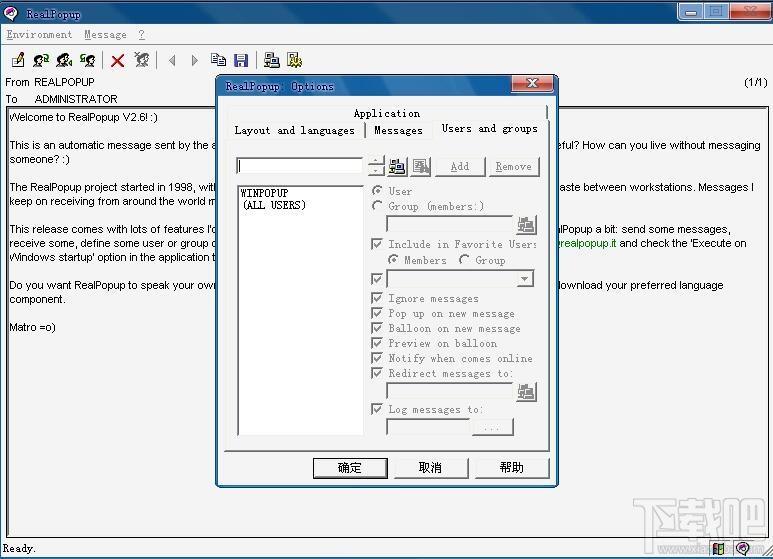The width and height of the screenshot is (773, 559).
Task: Select the Users and groups tab
Action: click(x=490, y=129)
